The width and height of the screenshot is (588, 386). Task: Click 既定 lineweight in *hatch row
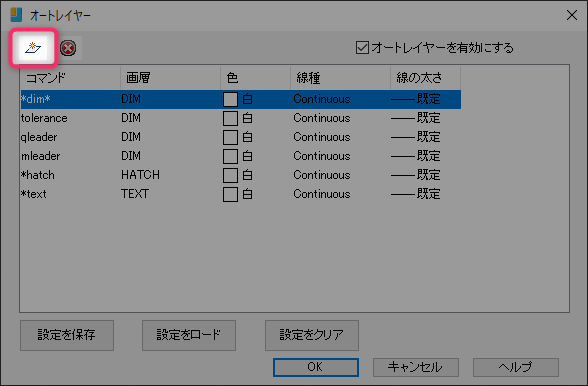[416, 175]
